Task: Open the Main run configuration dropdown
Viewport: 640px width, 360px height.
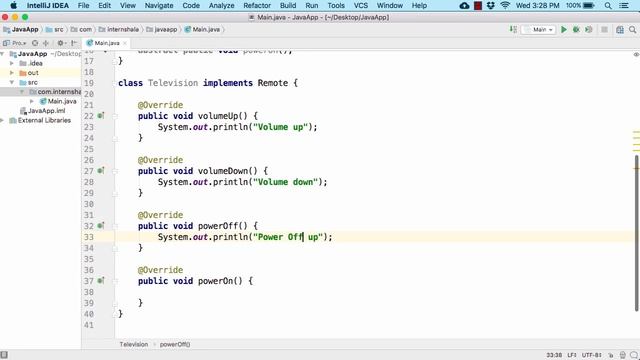Action: (x=538, y=29)
